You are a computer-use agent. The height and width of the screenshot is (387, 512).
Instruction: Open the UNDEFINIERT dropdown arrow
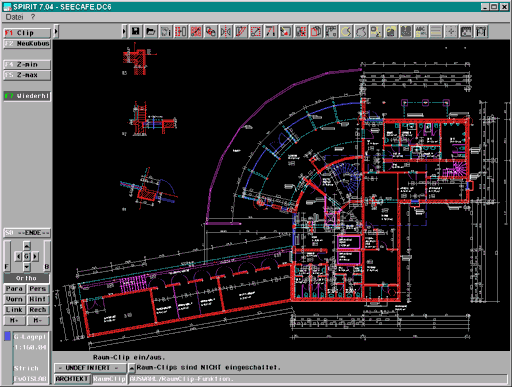point(132,368)
